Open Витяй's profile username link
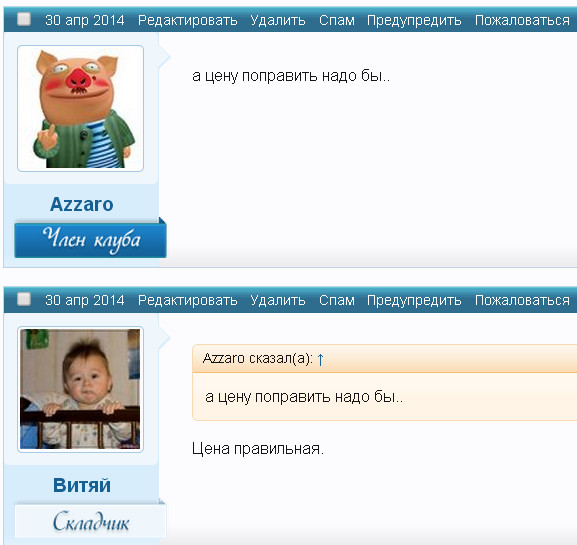577x545 pixels. 82,485
